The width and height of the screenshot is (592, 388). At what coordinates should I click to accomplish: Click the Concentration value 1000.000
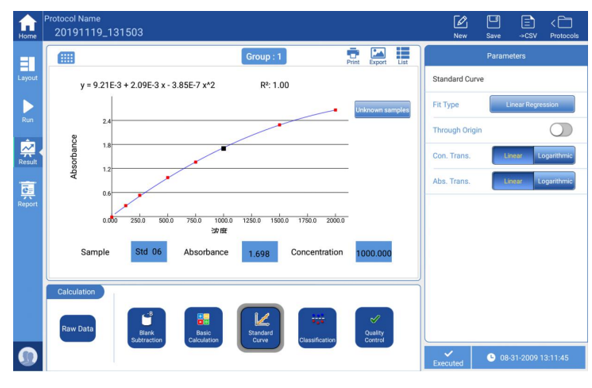tap(374, 252)
